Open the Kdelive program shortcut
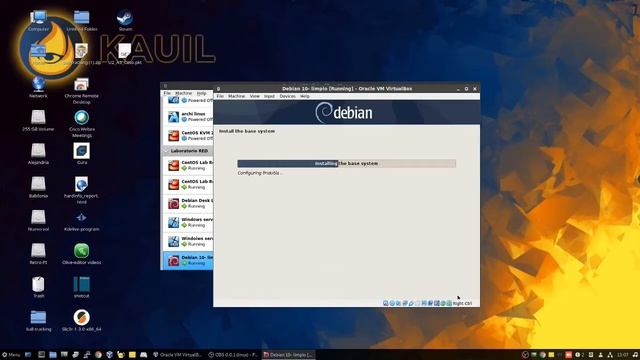This screenshot has height=360, width=640. click(82, 221)
